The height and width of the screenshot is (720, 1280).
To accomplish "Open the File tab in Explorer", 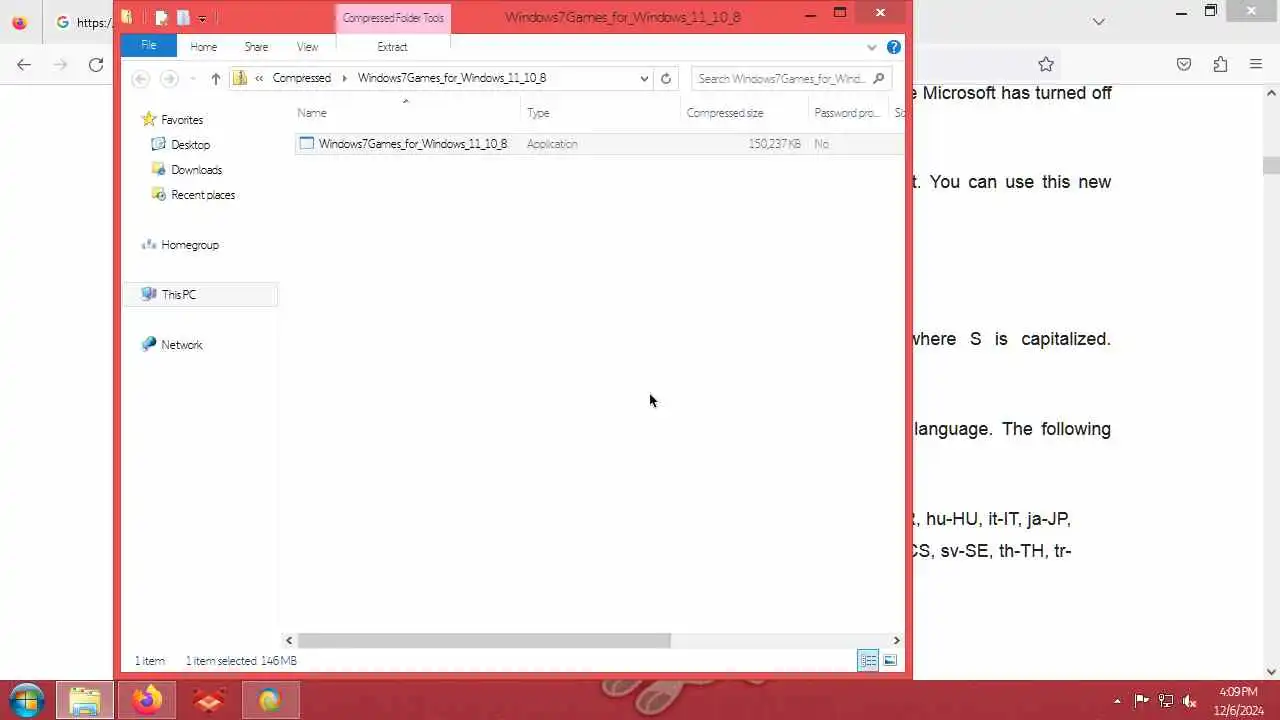I will (148, 46).
